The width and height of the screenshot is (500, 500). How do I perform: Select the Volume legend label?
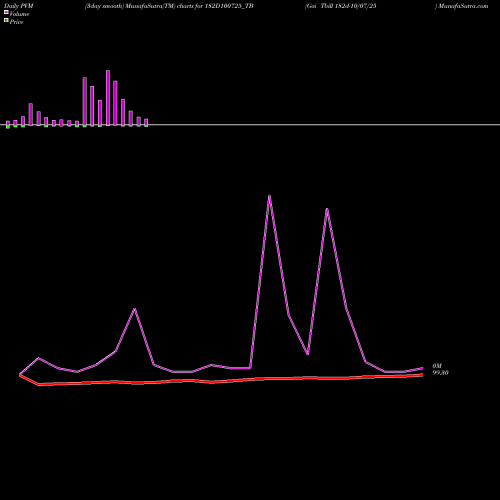(x=19, y=14)
